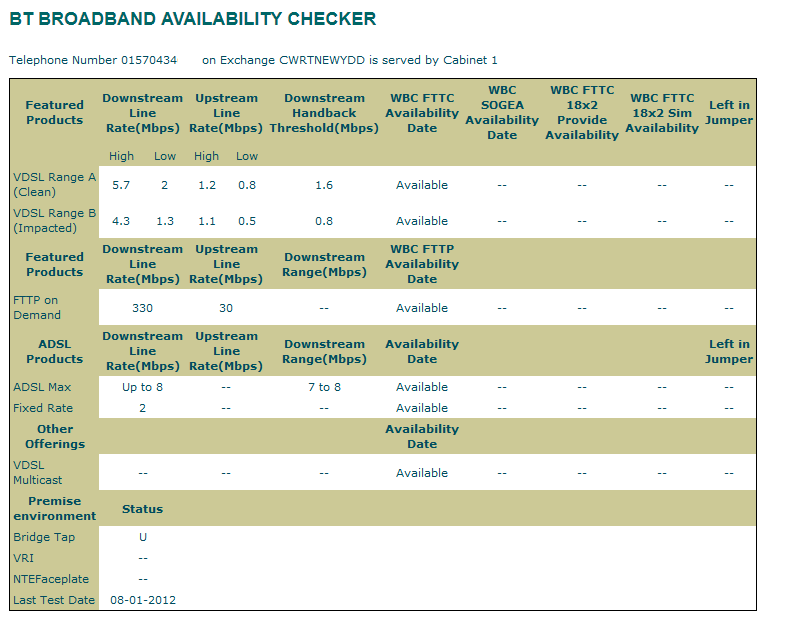This screenshot has width=792, height=624.
Task: Click the VDSL Multicast row label
Action: (x=37, y=472)
